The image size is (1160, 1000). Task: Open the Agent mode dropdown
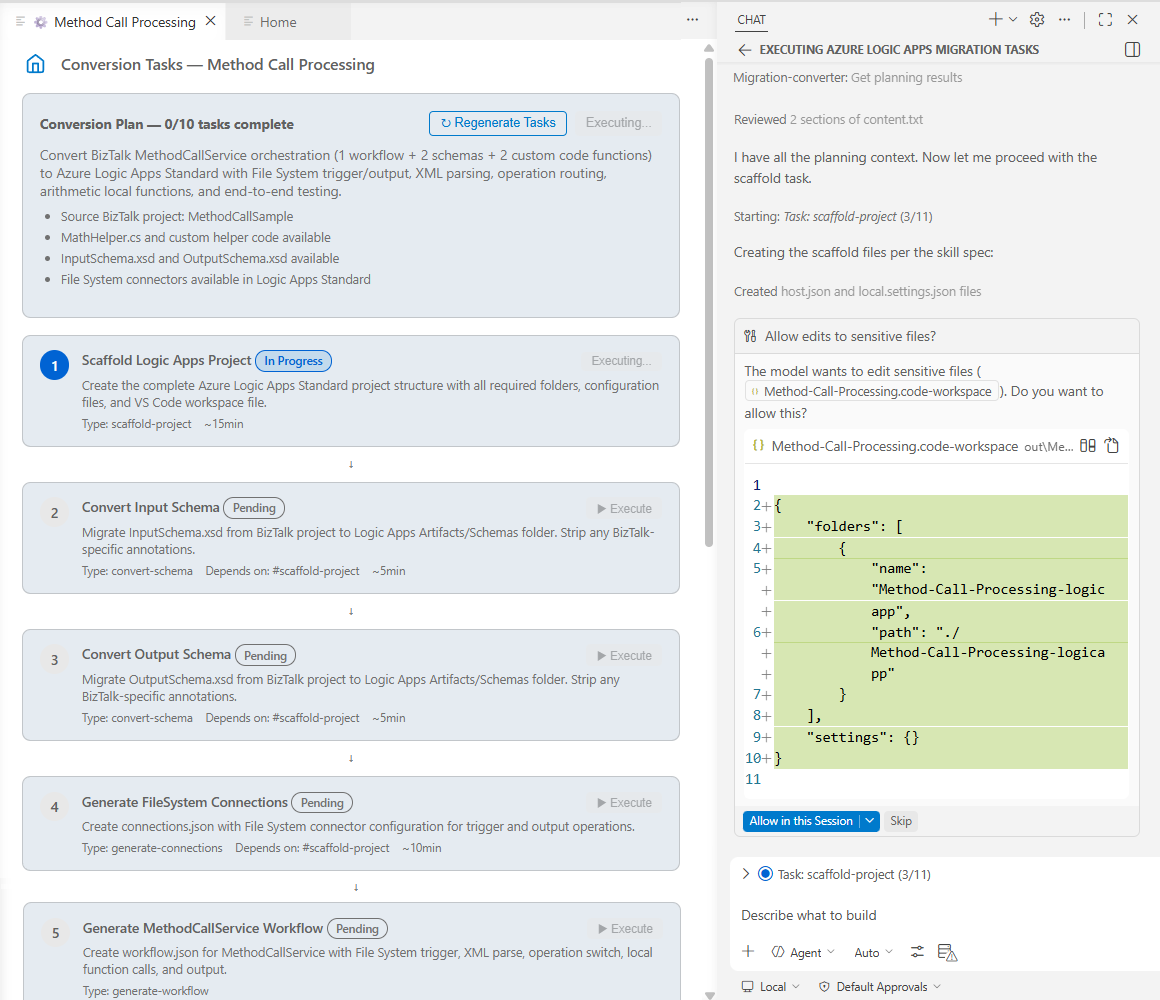point(803,953)
